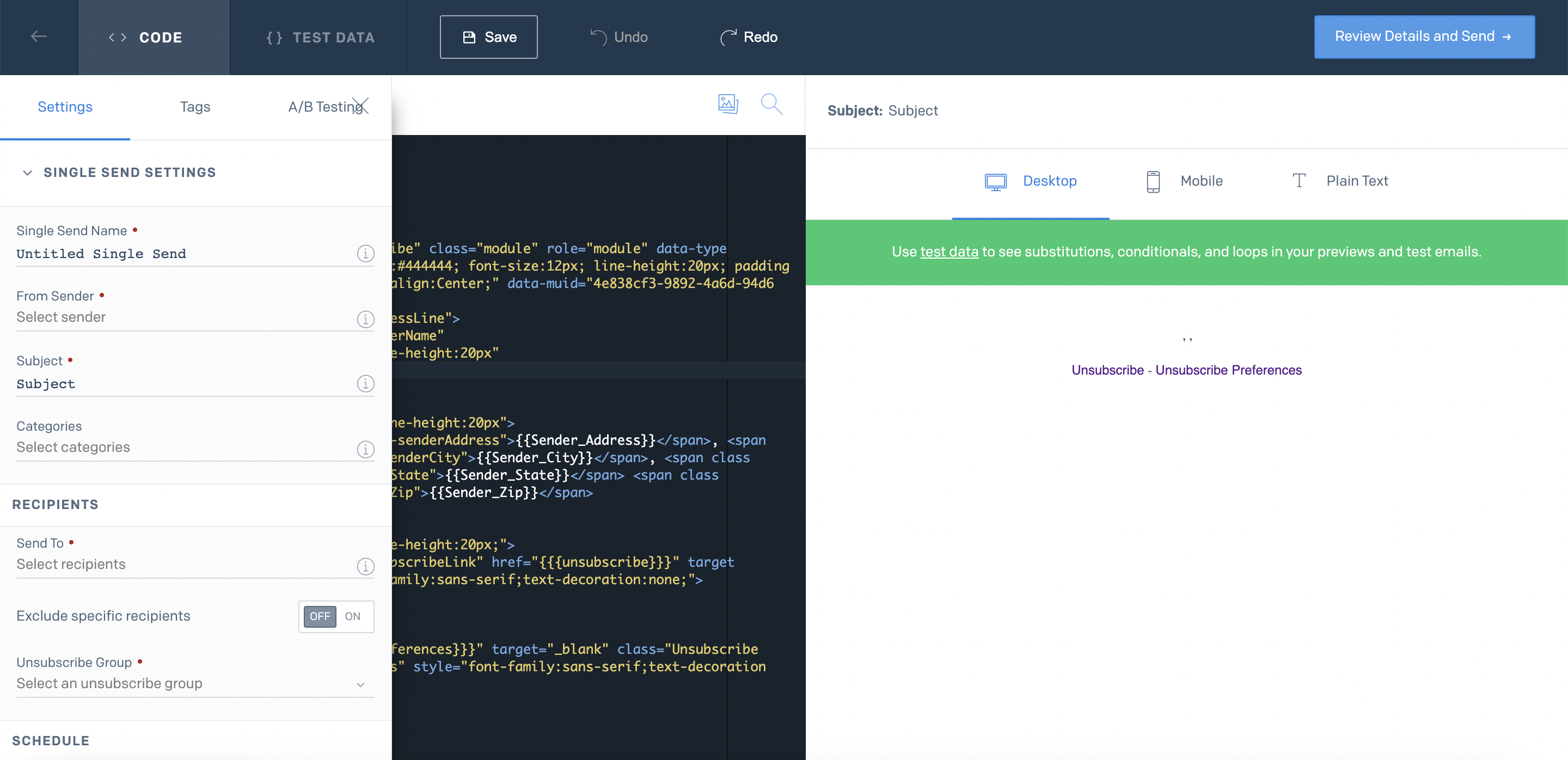Open the Unsubscribe Group dropdown

pos(190,683)
